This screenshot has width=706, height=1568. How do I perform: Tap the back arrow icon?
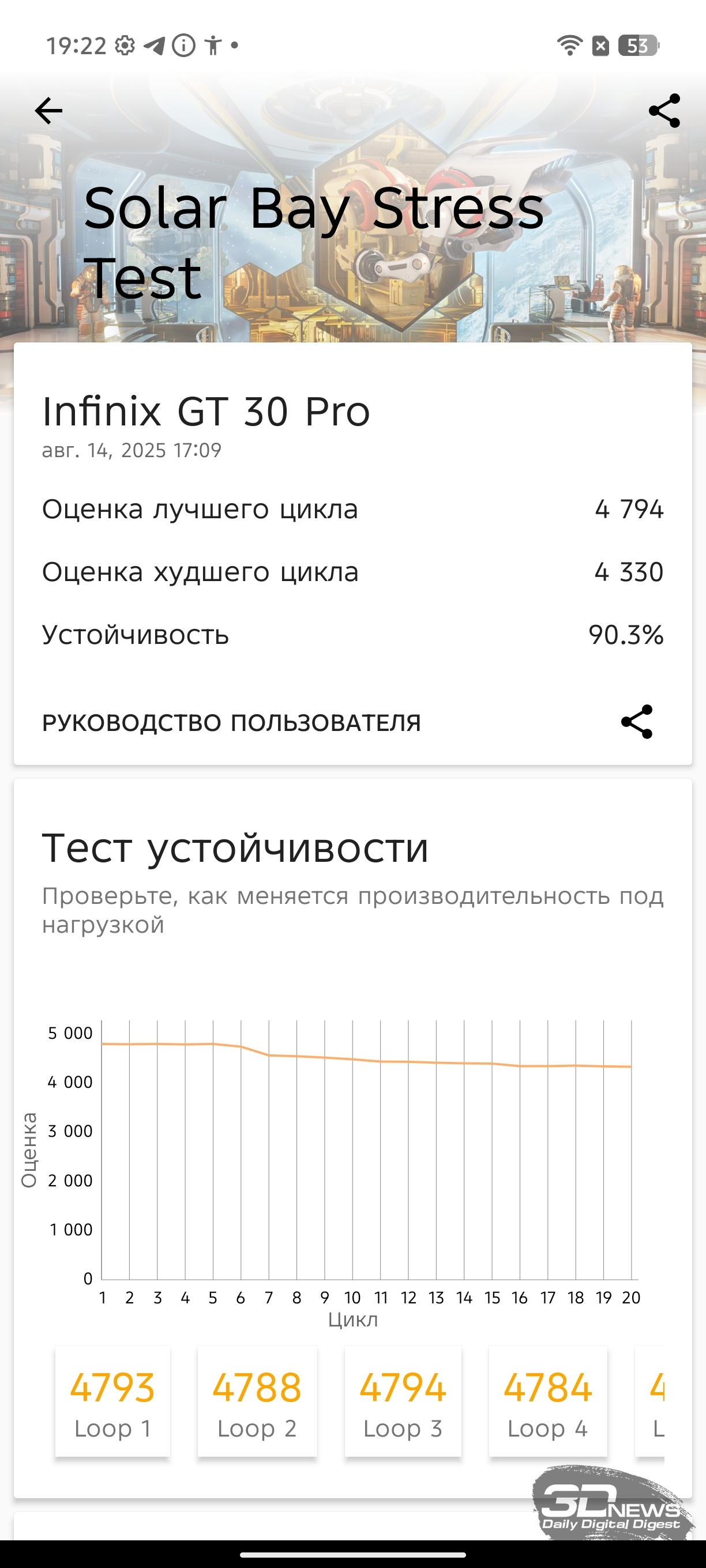[x=48, y=111]
